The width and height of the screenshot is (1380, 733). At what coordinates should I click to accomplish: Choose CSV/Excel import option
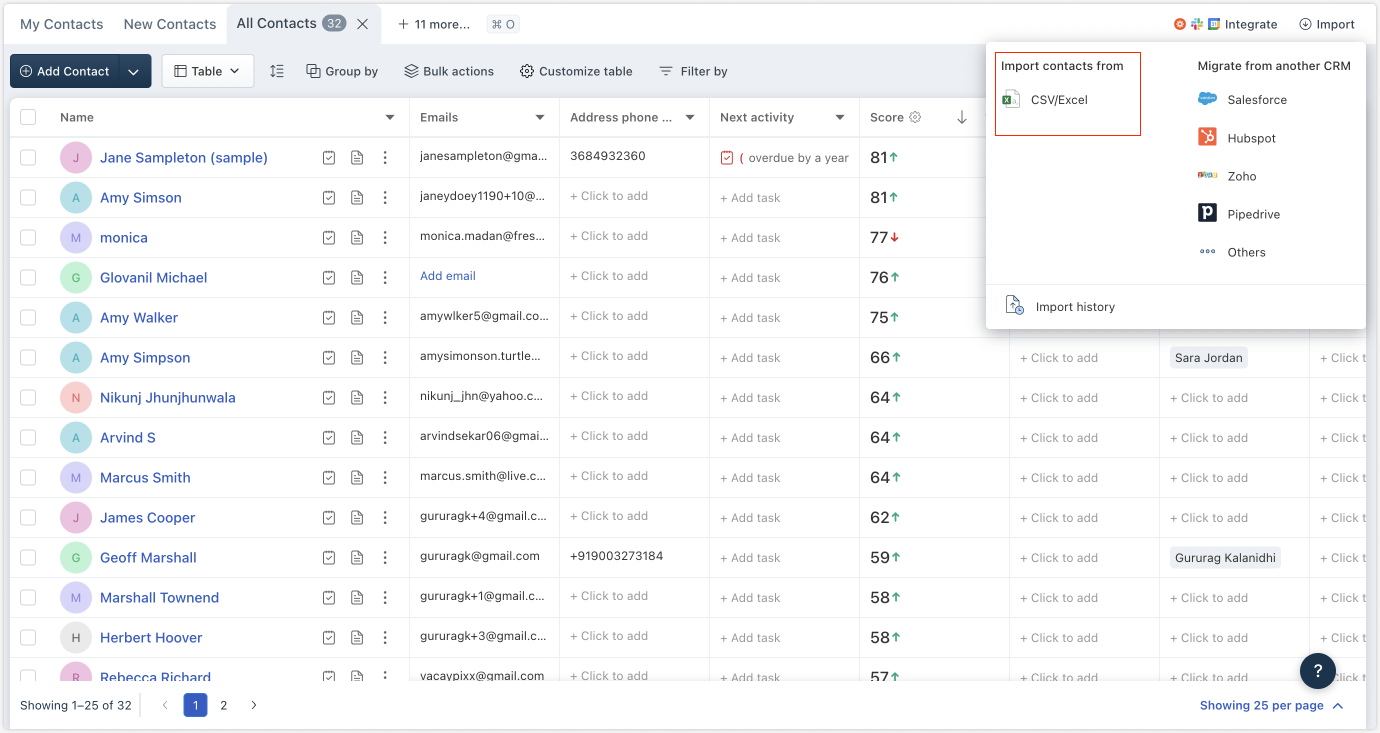[x=1060, y=99]
